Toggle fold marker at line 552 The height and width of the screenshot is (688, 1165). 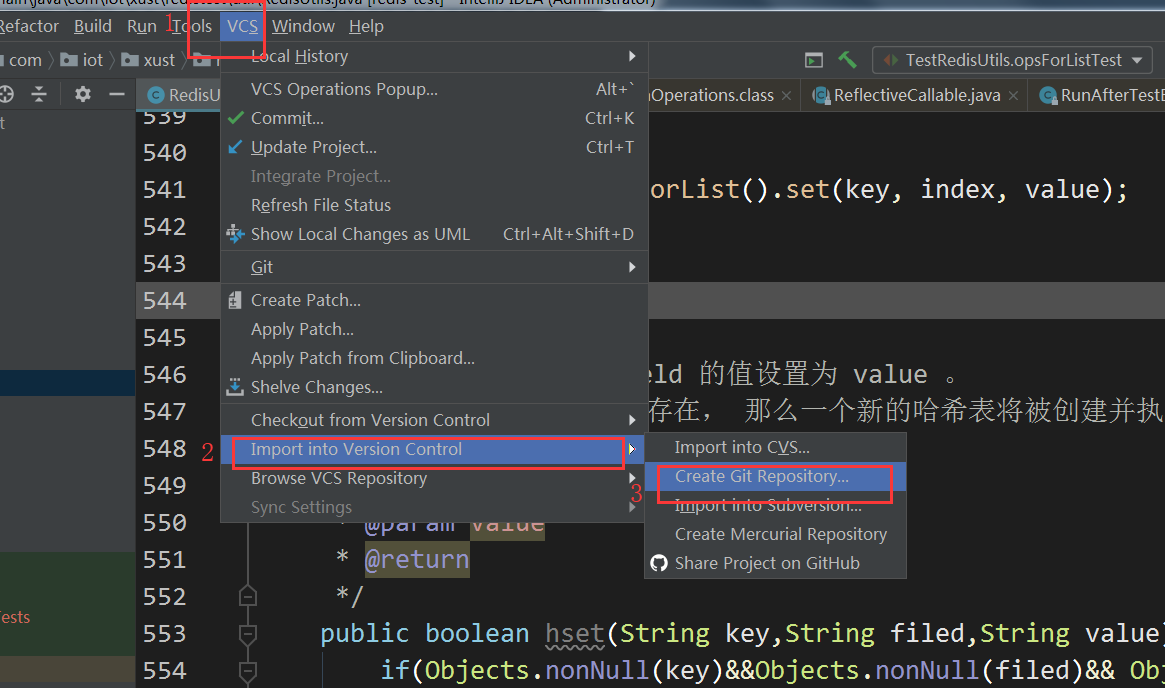point(247,596)
